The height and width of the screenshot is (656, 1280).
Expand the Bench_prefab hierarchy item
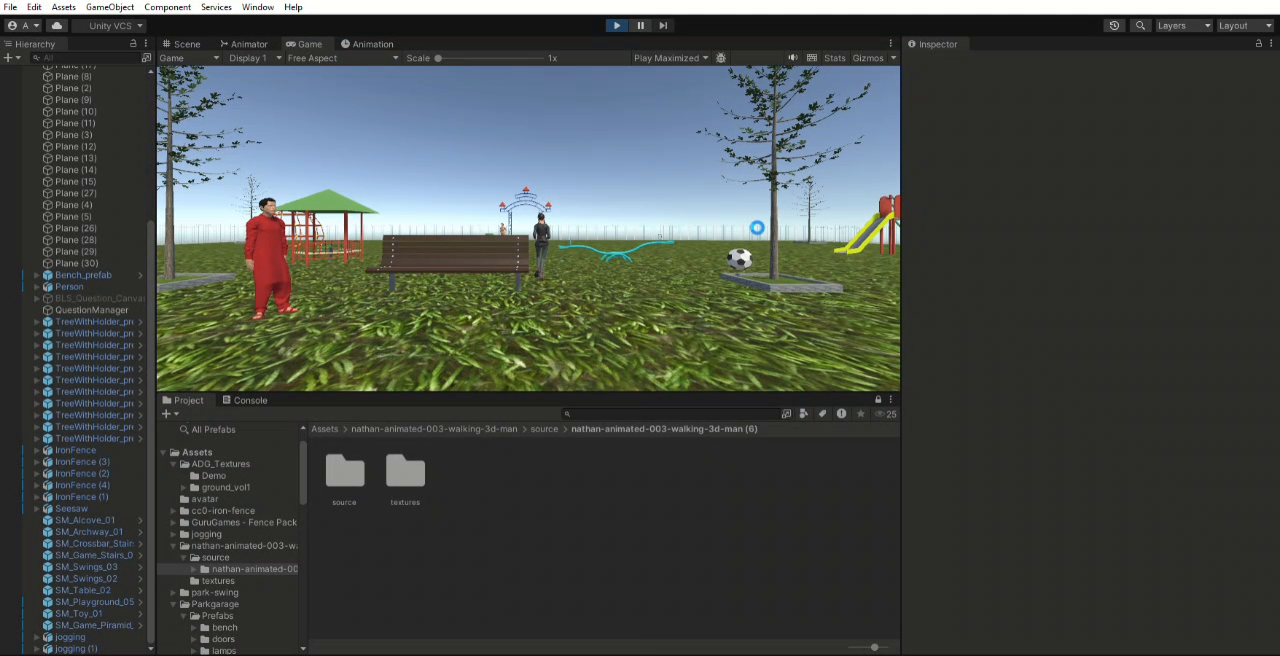tap(37, 275)
